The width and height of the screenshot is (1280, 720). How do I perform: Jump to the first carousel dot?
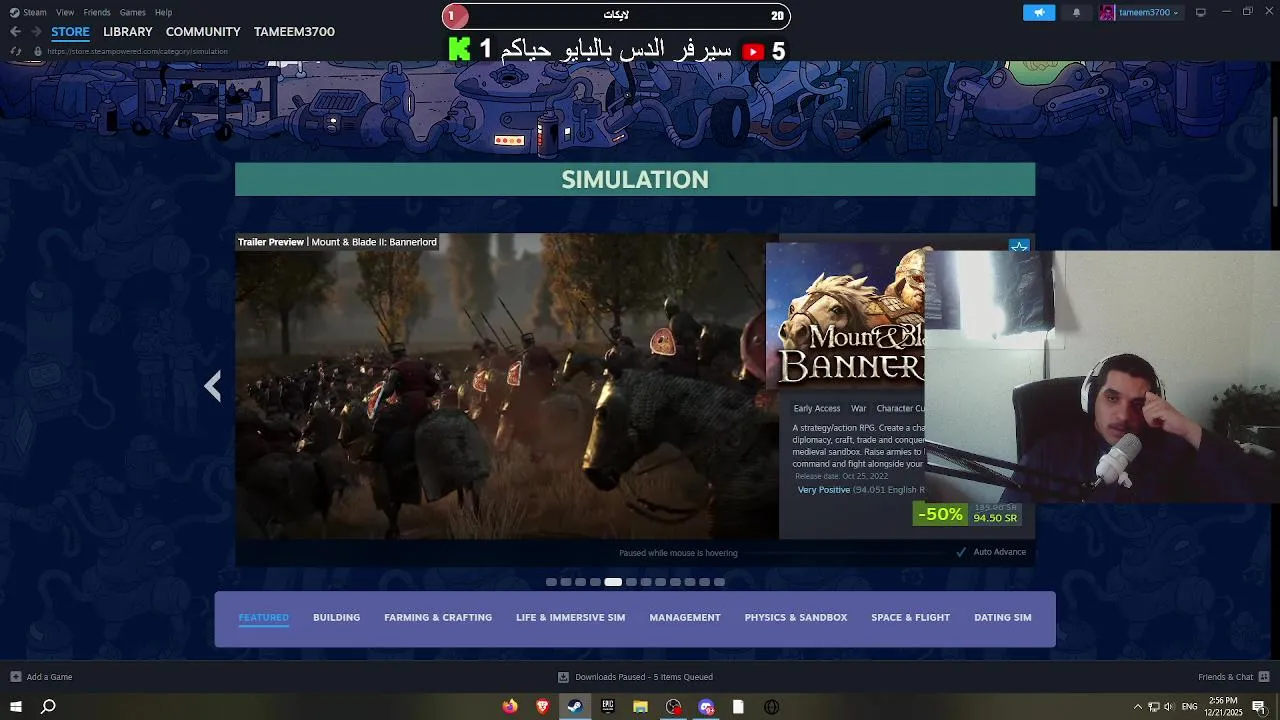tap(551, 582)
